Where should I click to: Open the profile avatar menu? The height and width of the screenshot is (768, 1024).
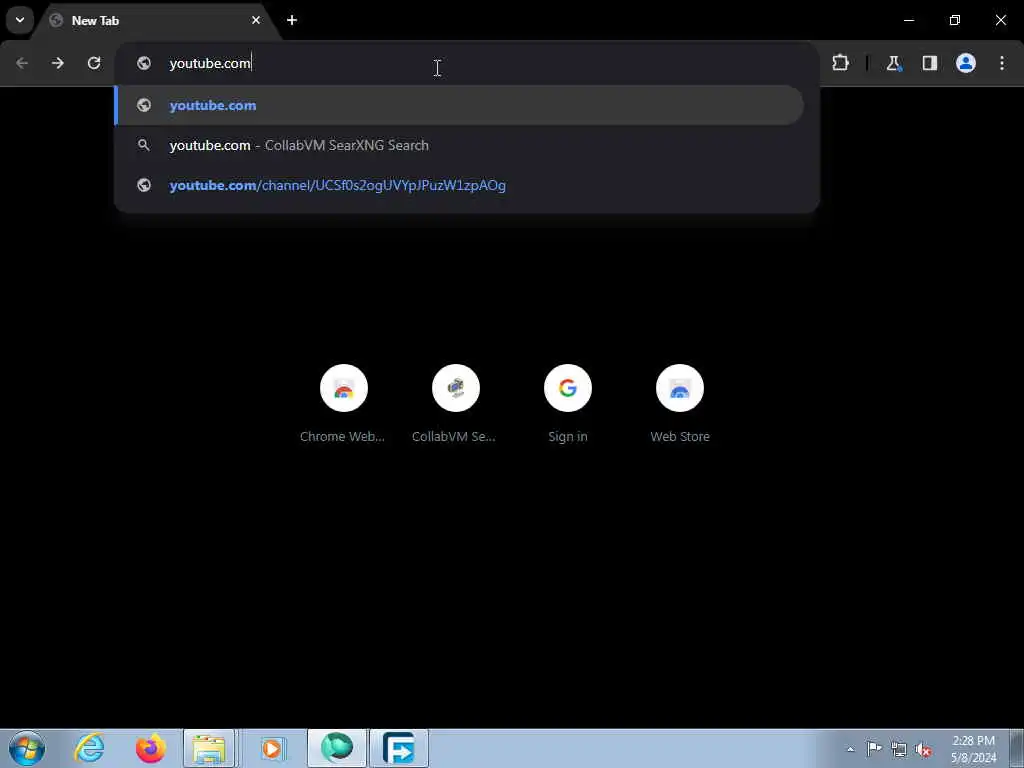click(965, 63)
